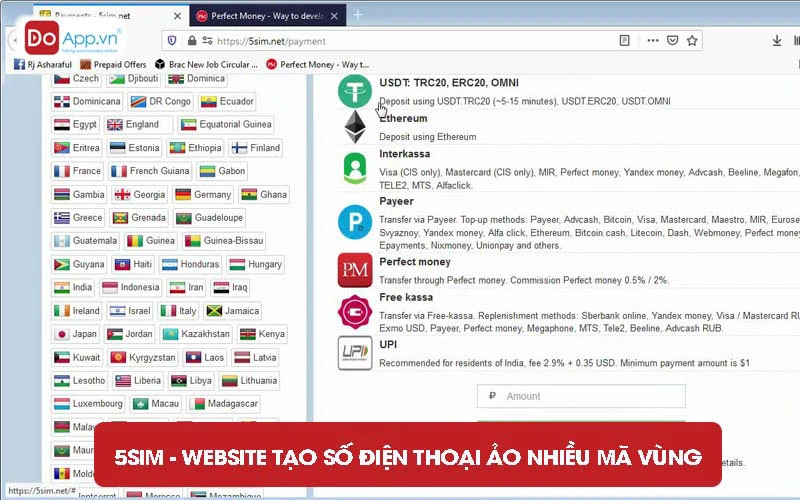
Task: Select Italy country button
Action: point(178,311)
